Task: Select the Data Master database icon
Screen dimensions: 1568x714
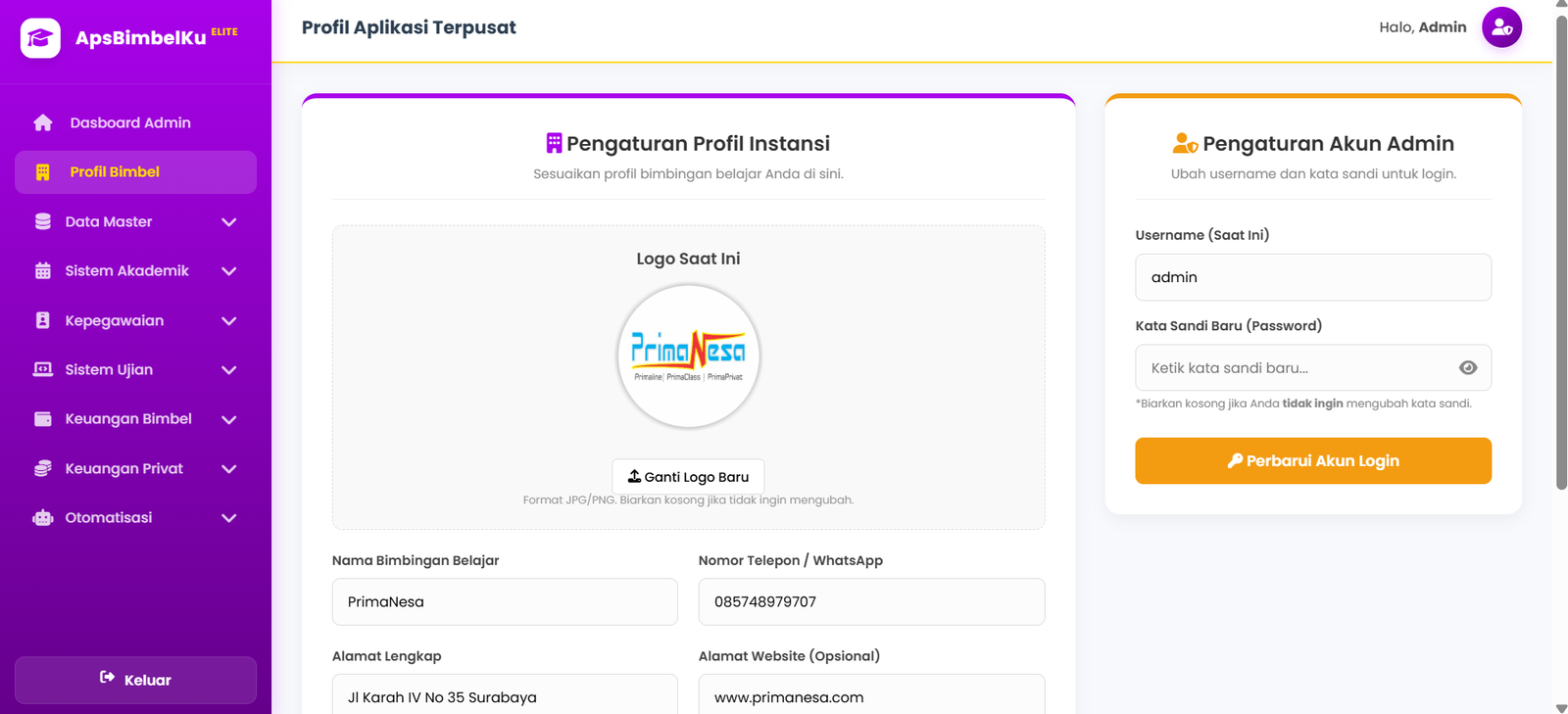Action: coord(43,221)
